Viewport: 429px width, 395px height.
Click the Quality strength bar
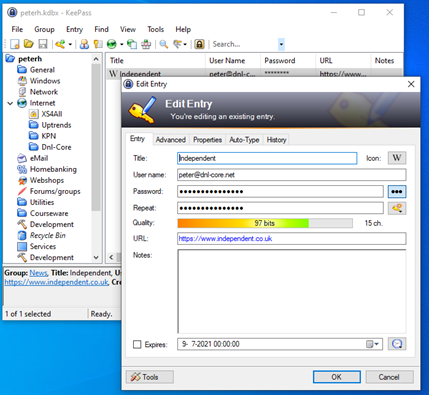coord(265,223)
